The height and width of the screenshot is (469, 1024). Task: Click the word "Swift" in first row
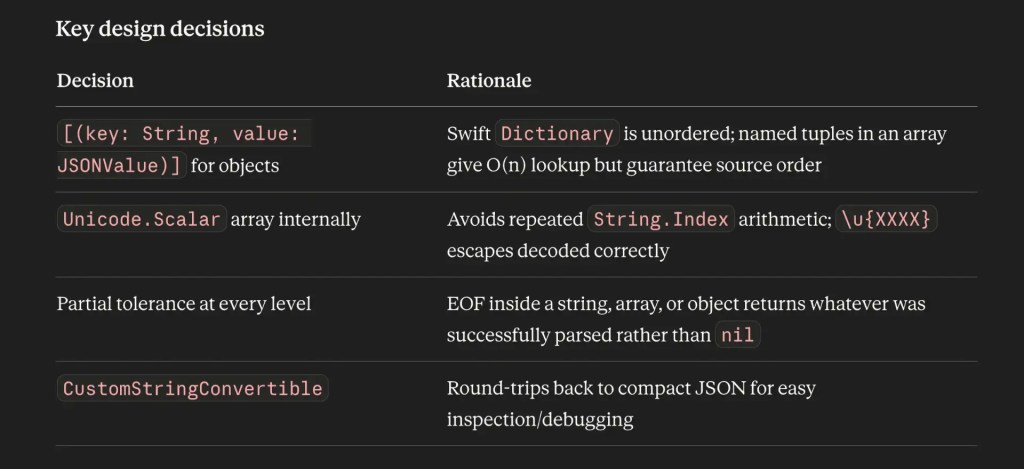click(469, 134)
